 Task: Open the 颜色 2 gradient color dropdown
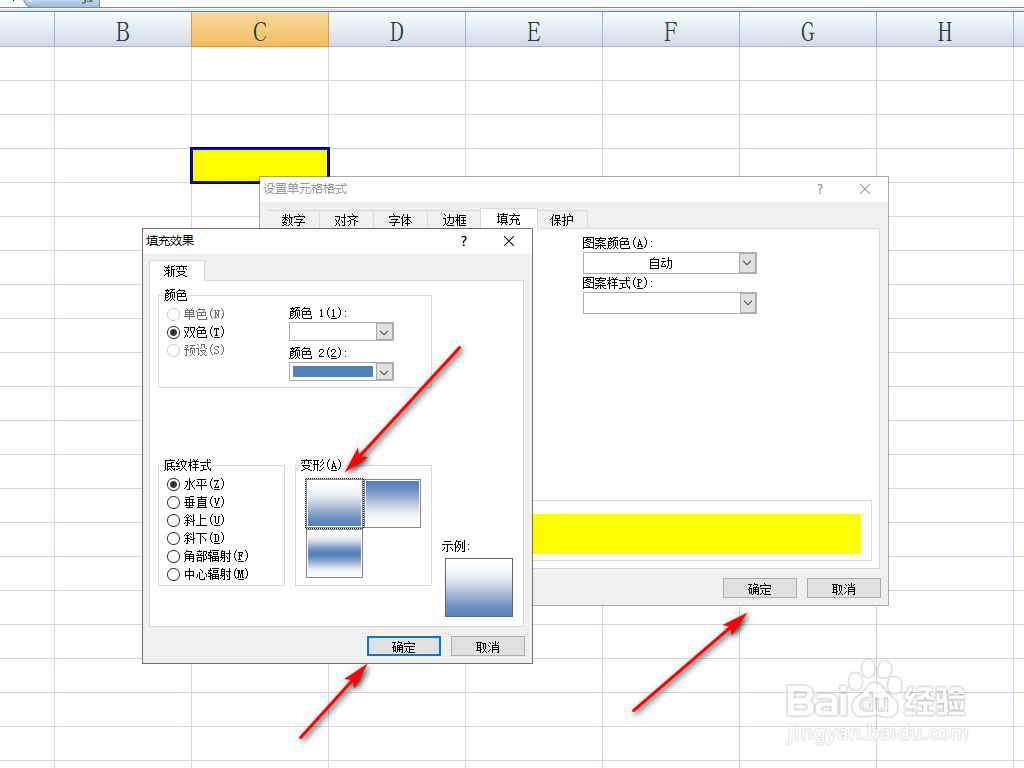[383, 371]
